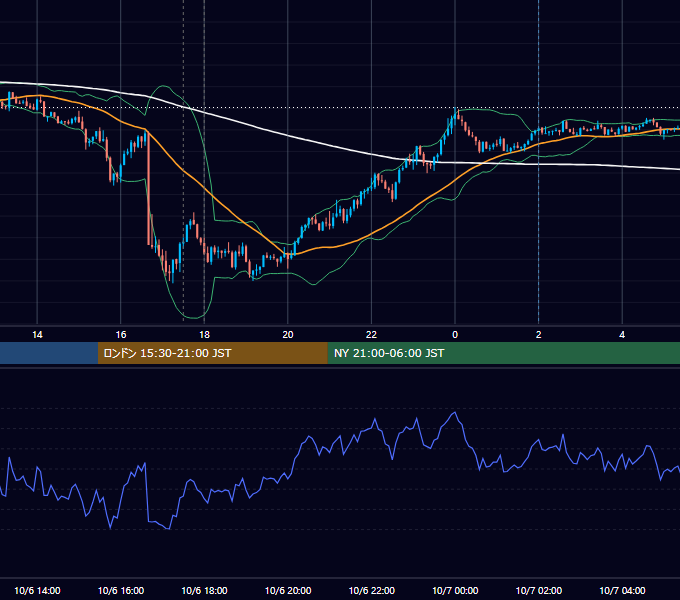The height and width of the screenshot is (600, 680).
Task: Click the 10/7 04:00 date label
Action: coord(622,590)
